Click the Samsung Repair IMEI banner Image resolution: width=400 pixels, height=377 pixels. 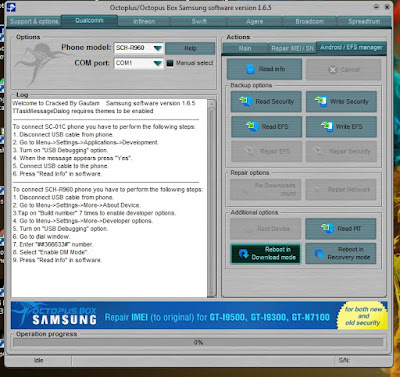tap(199, 315)
